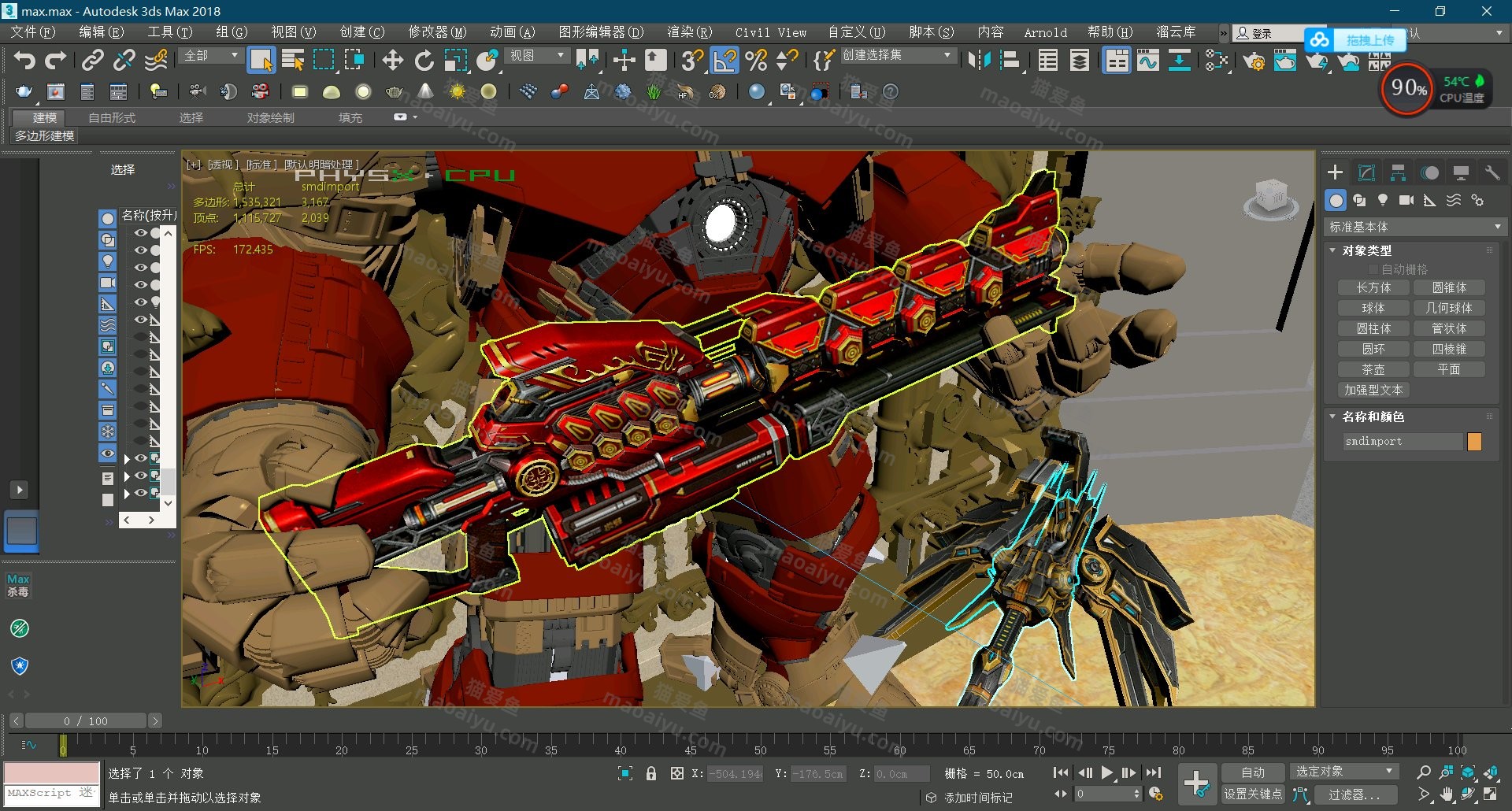Select the Rotate transform tool

pyautogui.click(x=424, y=61)
